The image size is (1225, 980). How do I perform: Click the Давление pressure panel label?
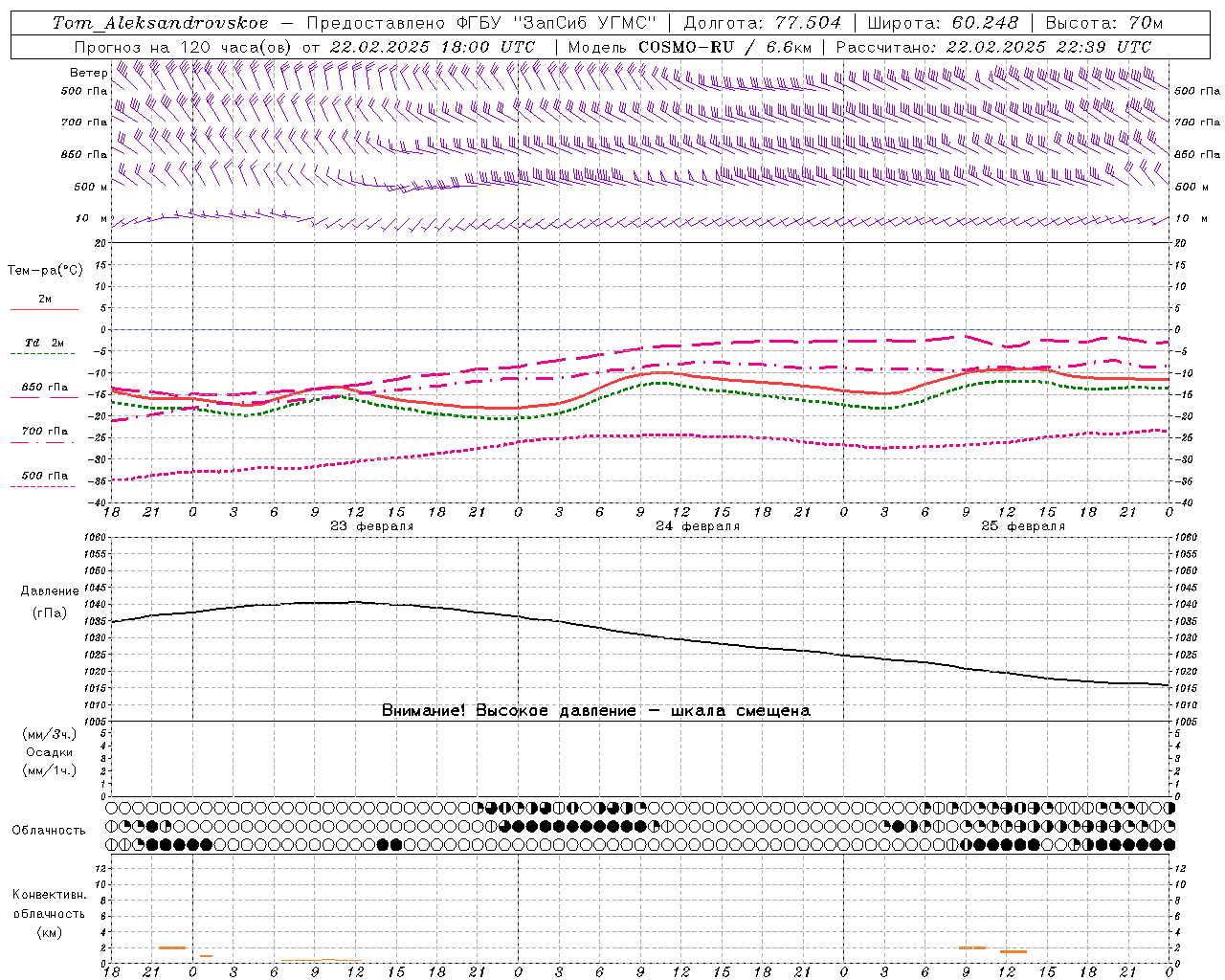(x=49, y=591)
